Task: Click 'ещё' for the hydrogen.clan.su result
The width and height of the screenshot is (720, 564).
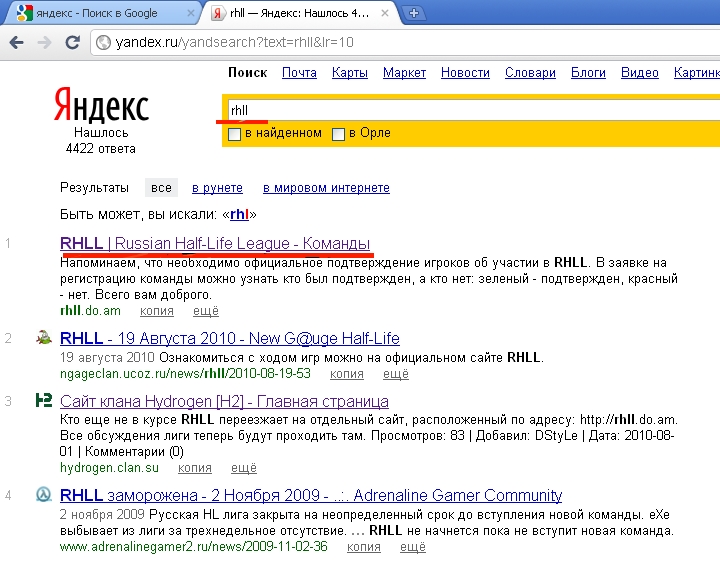Action: pos(244,468)
